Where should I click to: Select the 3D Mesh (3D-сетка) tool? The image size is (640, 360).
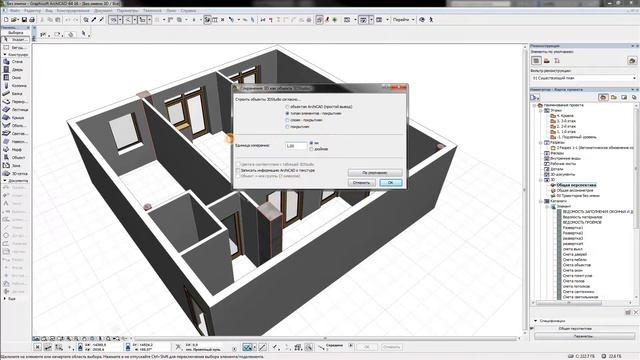coord(15,173)
